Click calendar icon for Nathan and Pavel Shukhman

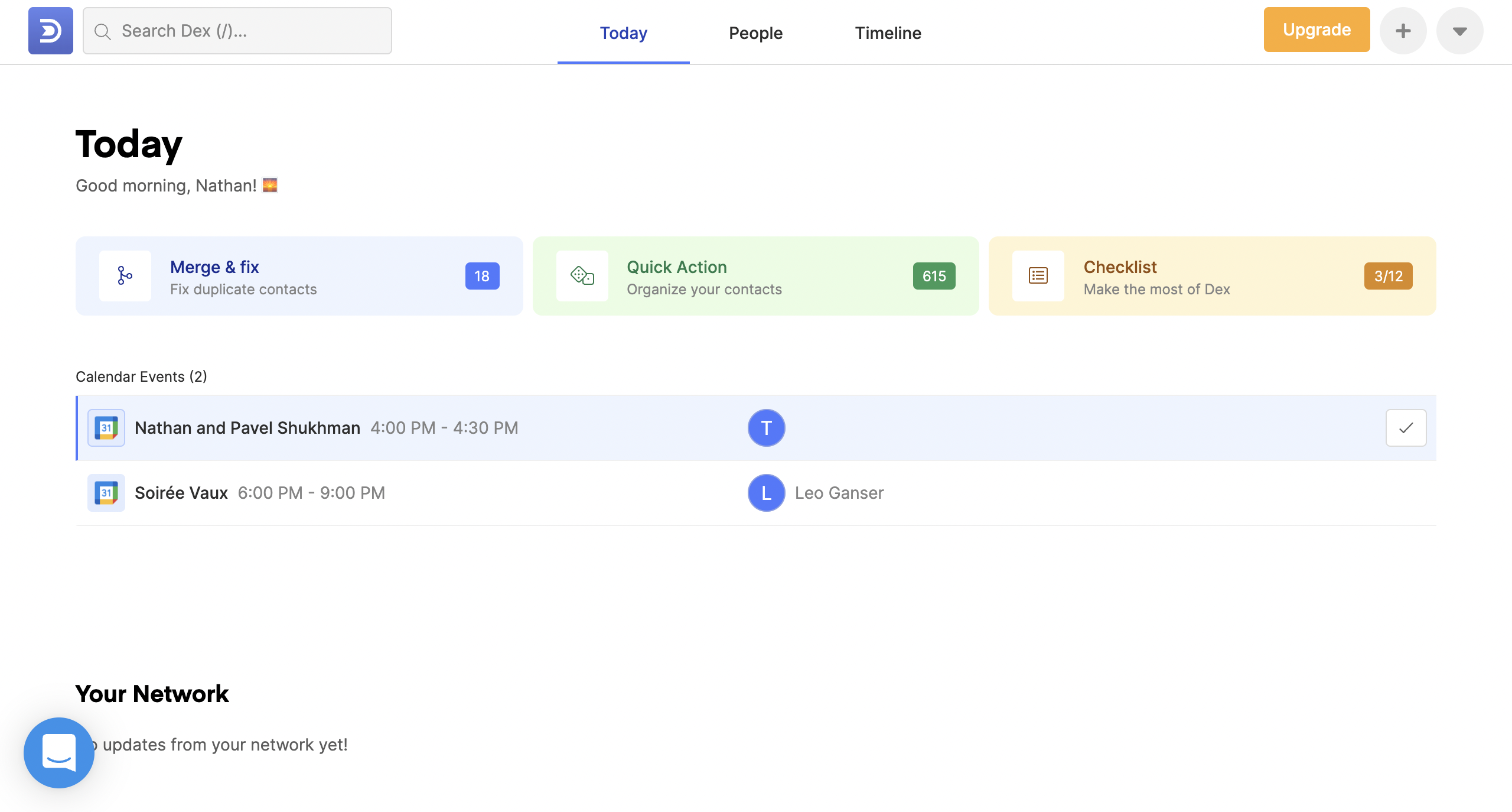[x=106, y=428]
